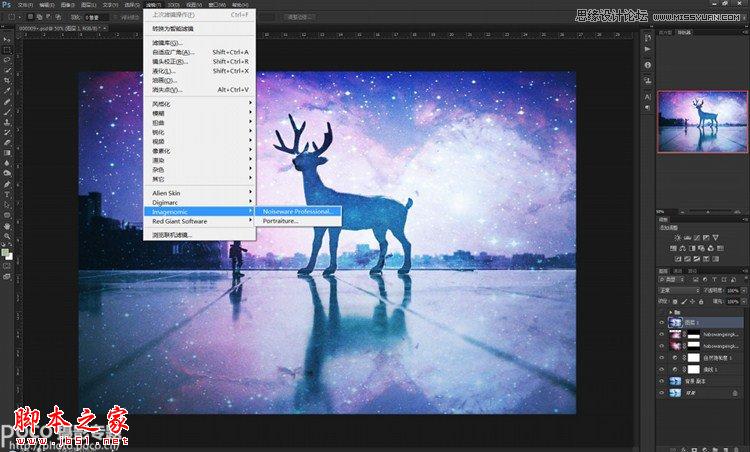Expand the Alien Skin submenu
This screenshot has height=452, width=750.
(200, 193)
